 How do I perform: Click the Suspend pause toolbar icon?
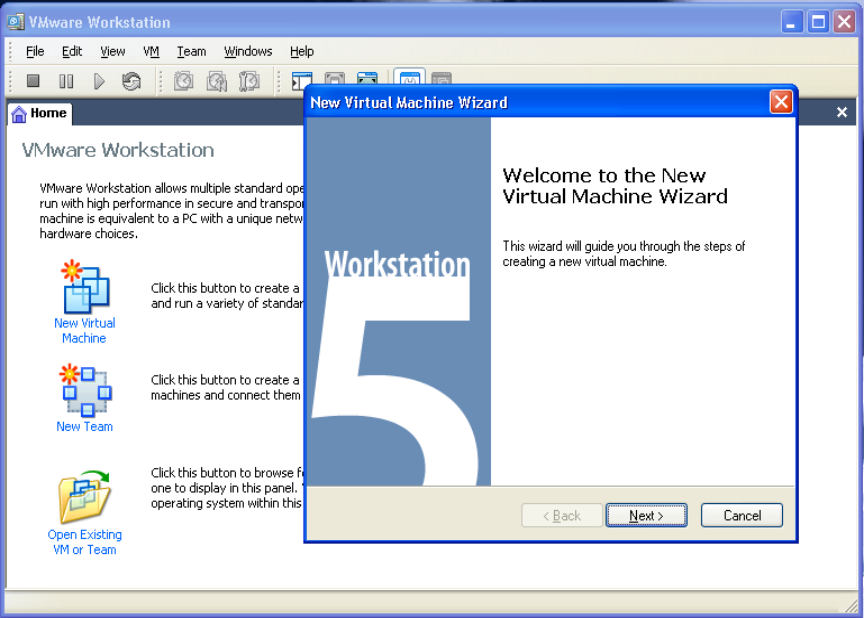click(x=66, y=82)
